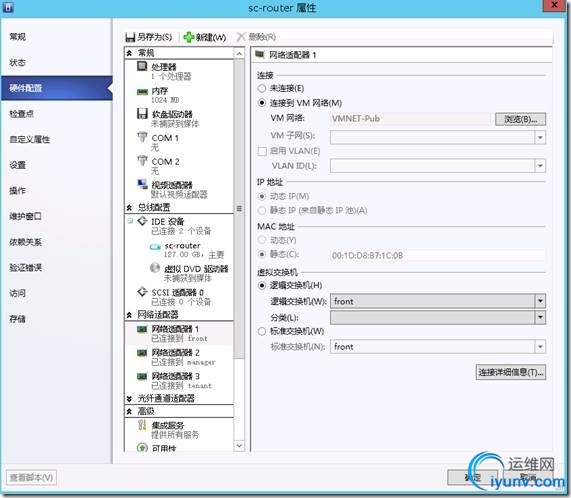The image size is (571, 498).
Task: Open the Dependencies (依赖关系) page
Action: [56, 242]
